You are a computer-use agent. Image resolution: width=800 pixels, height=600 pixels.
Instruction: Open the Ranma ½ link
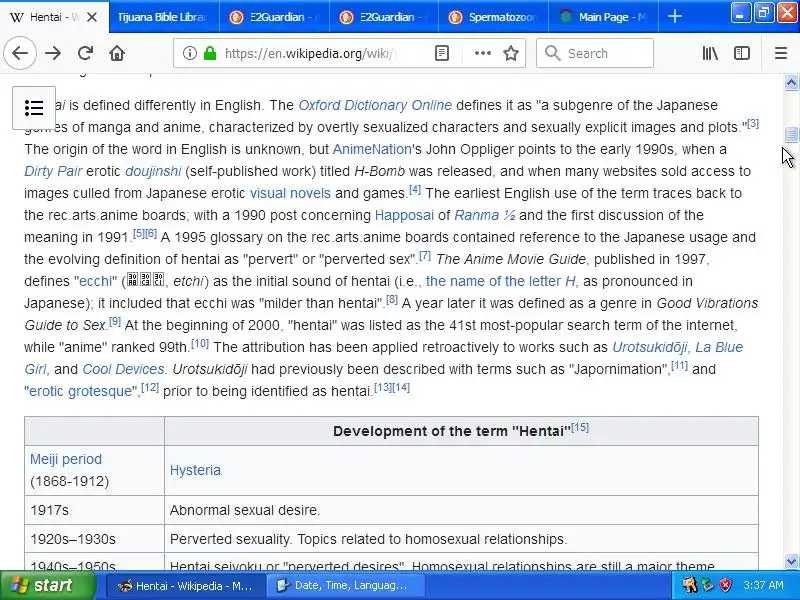click(x=484, y=215)
